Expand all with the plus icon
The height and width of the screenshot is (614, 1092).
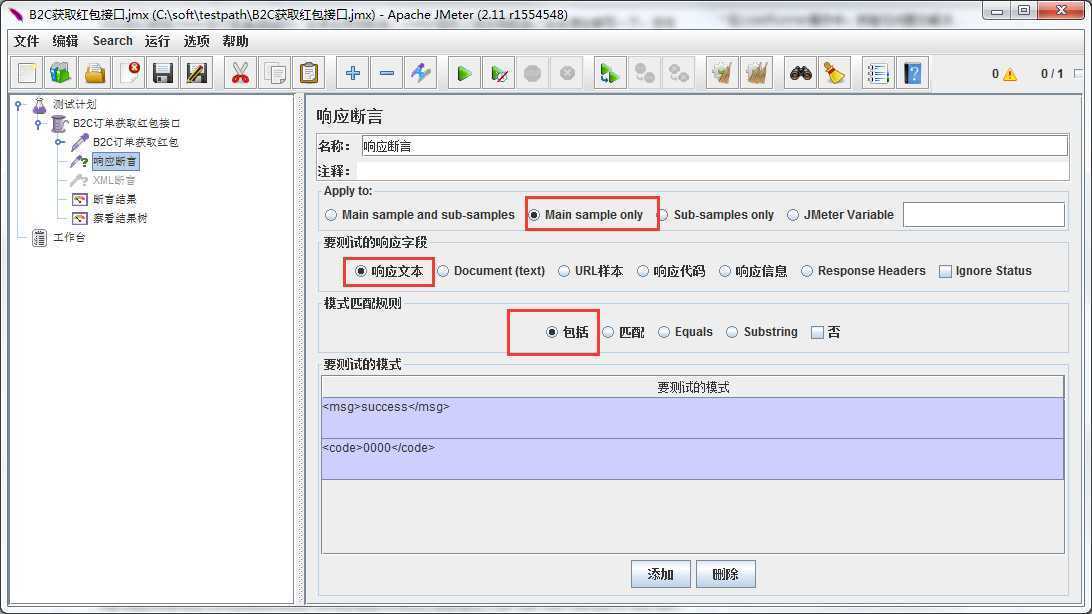[352, 72]
